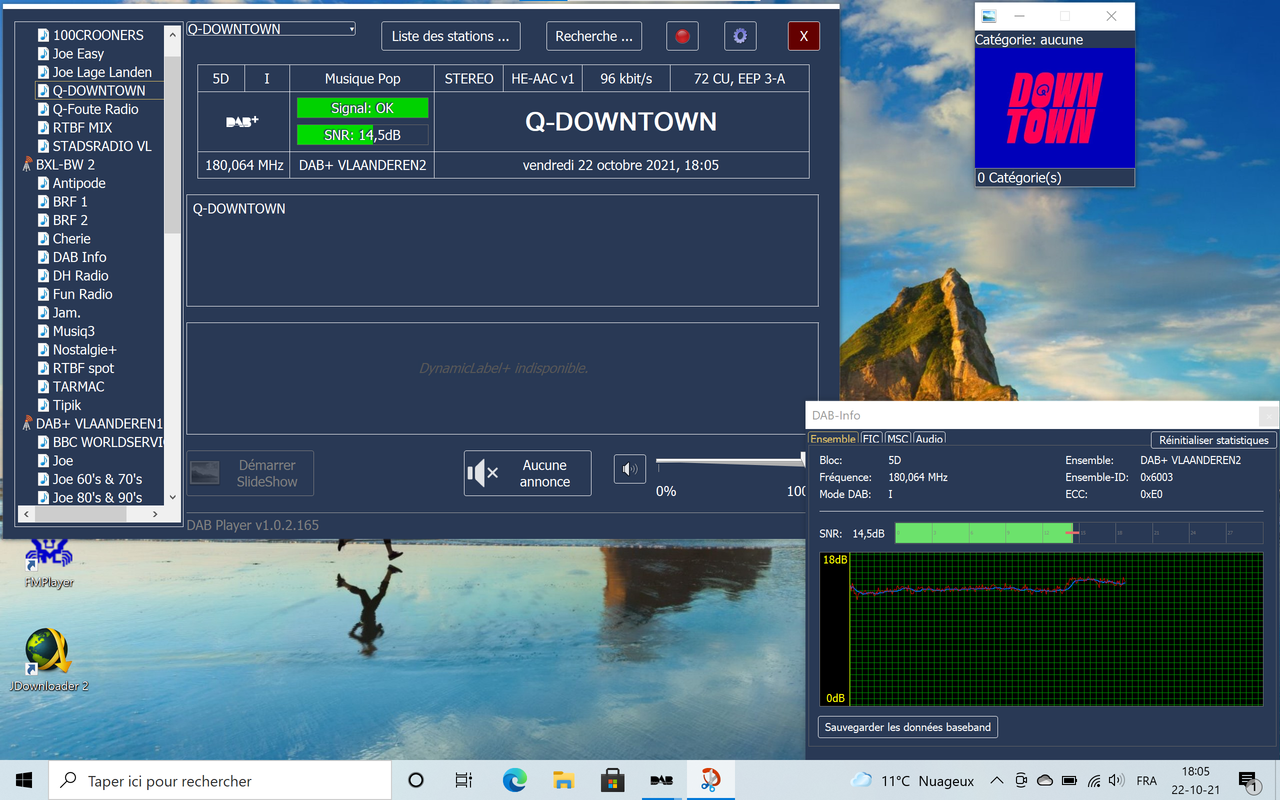Select Antipode station
The image size is (1280, 800).
coord(79,183)
